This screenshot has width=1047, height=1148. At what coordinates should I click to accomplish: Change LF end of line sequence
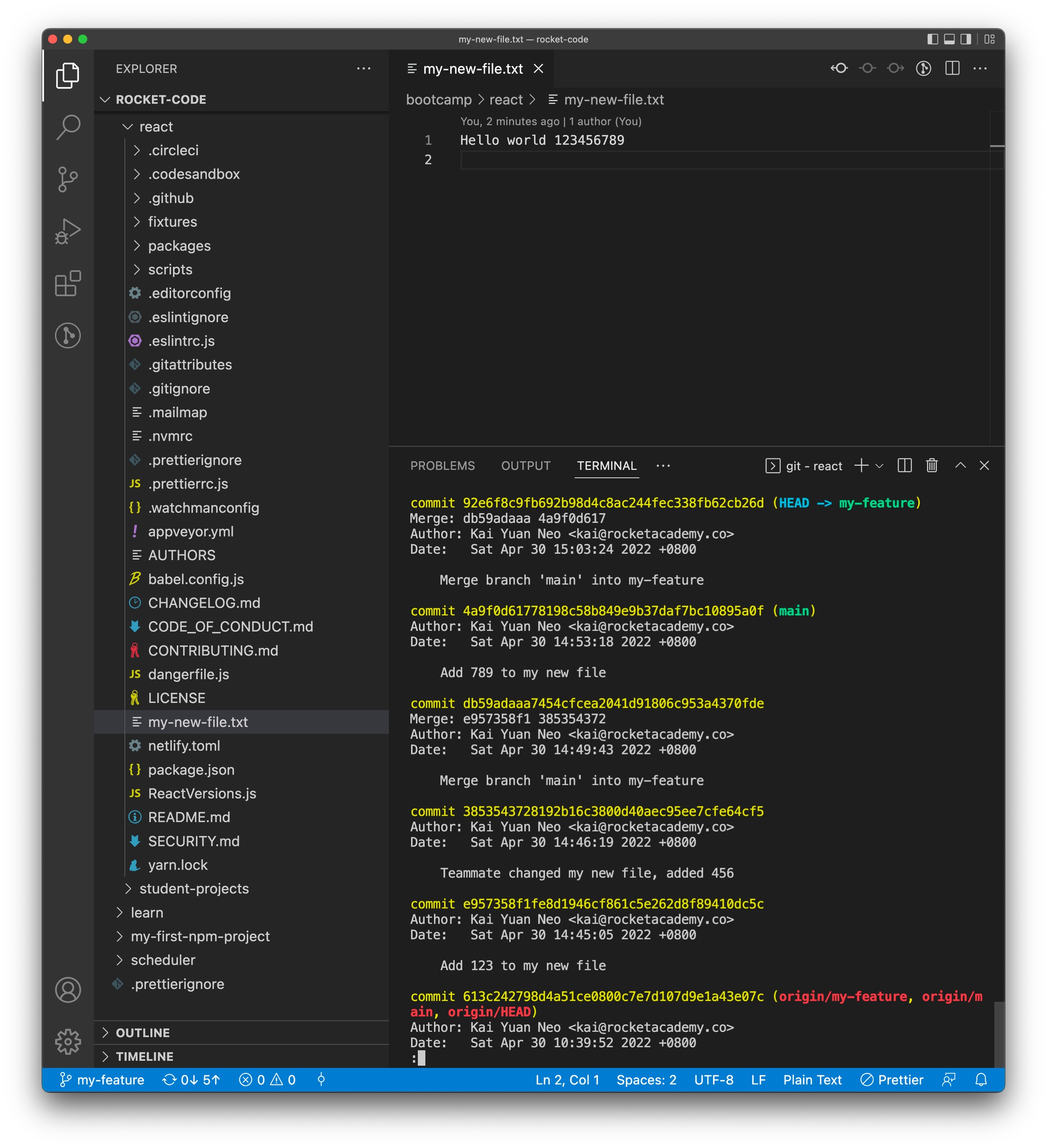[x=758, y=1080]
